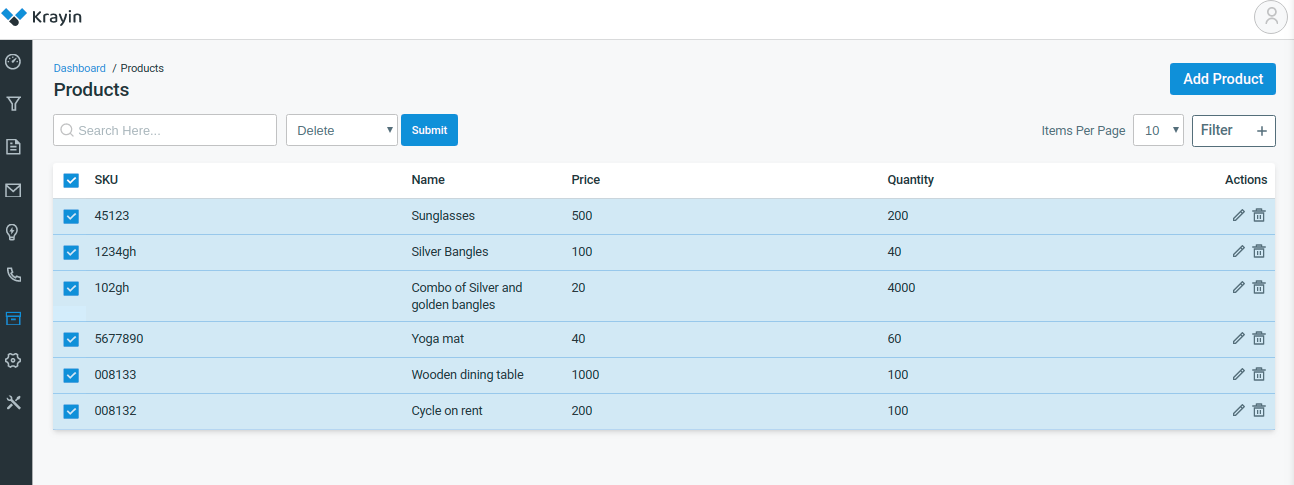Click the Search Here input field
The width and height of the screenshot is (1294, 485).
(165, 130)
